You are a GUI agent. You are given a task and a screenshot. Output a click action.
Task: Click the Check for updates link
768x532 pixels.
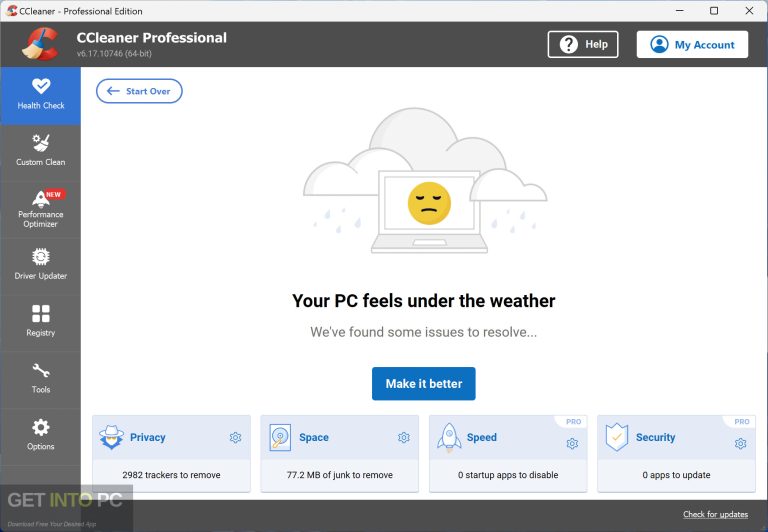coord(716,514)
